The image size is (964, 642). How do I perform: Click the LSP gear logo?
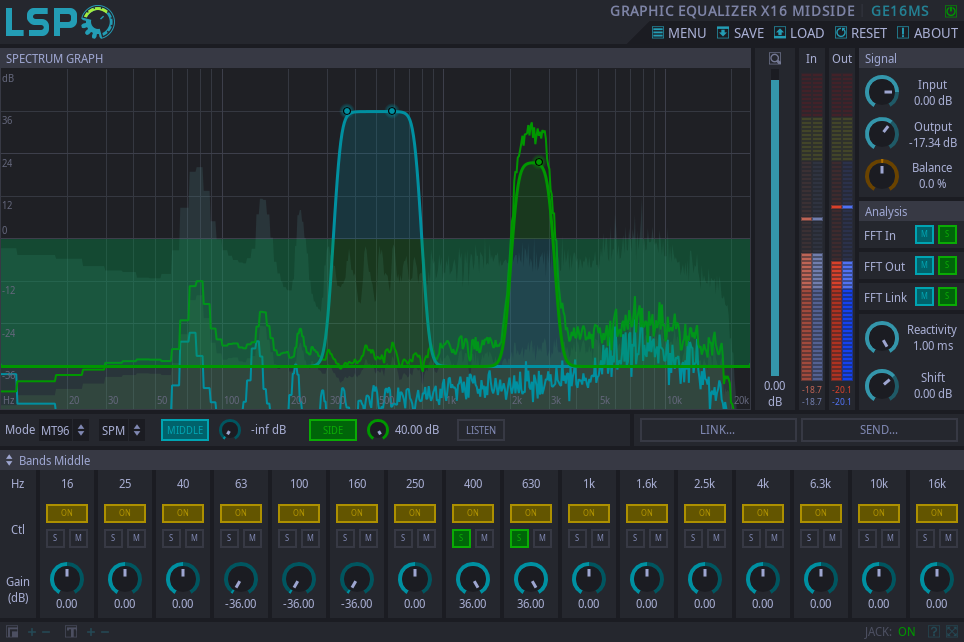[60, 22]
